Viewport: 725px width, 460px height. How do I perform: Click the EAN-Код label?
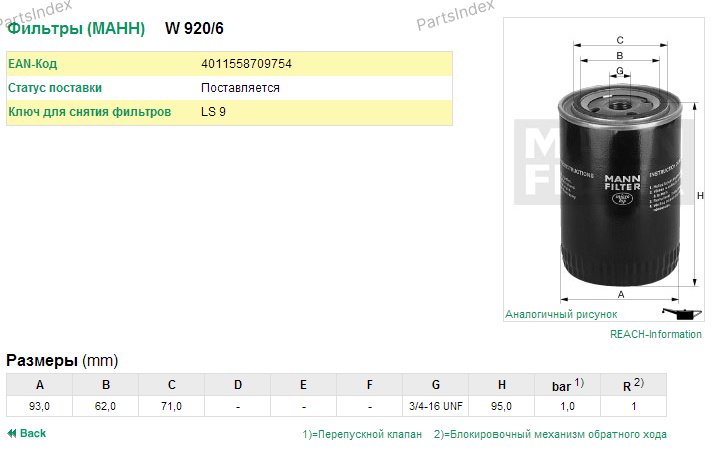point(32,64)
